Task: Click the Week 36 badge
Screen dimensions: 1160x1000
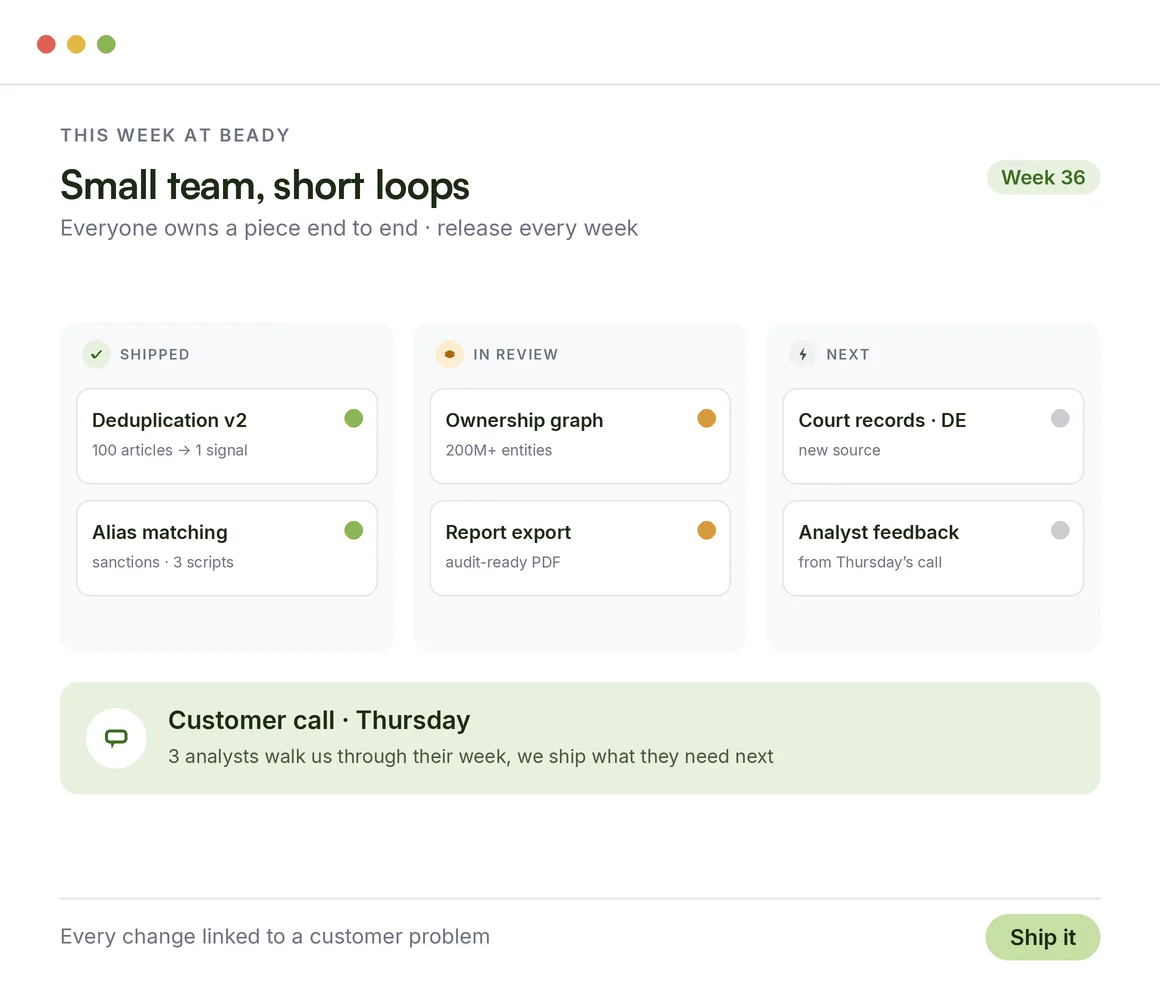Action: [1043, 178]
